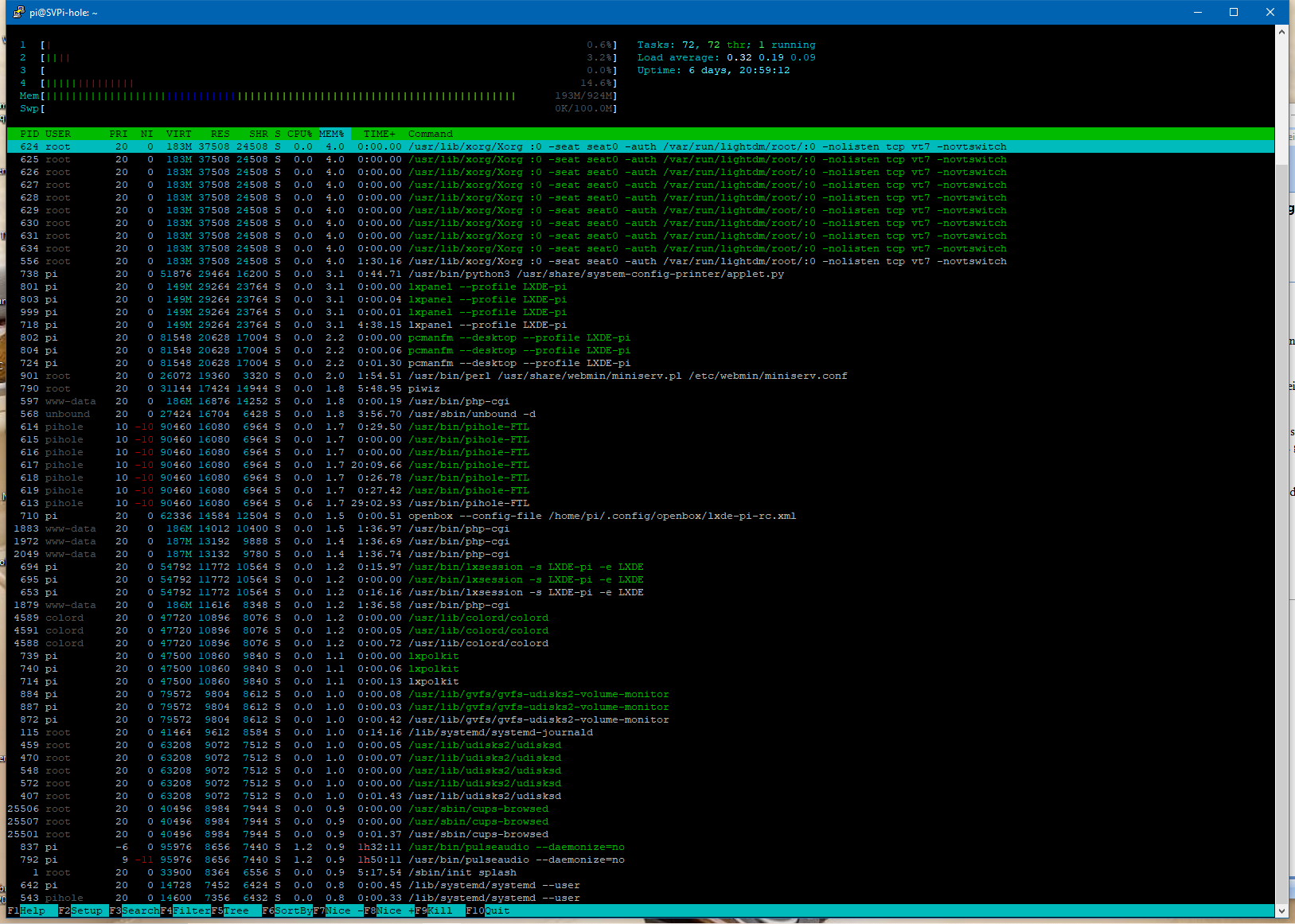Viewport: 1295px width, 924px height.
Task: Select webmin miniserv.pl perl process
Action: [x=641, y=376]
